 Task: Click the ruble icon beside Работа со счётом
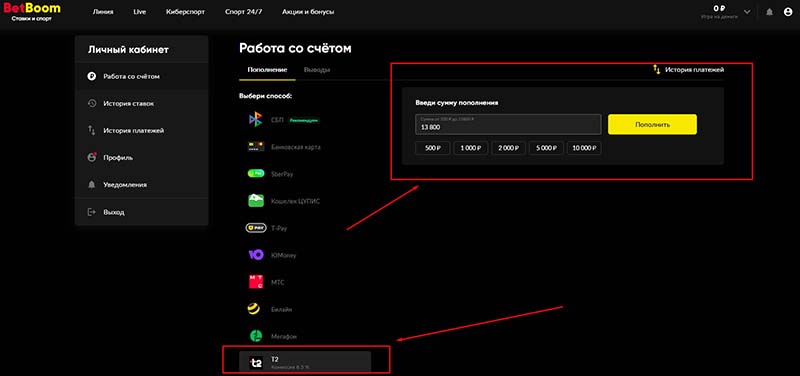(x=92, y=77)
